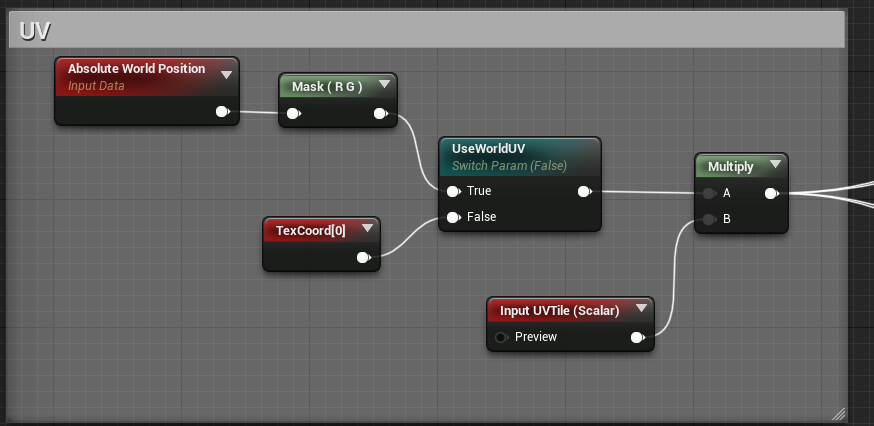
Task: Click the UseWorldUV False input pin
Action: click(x=454, y=217)
